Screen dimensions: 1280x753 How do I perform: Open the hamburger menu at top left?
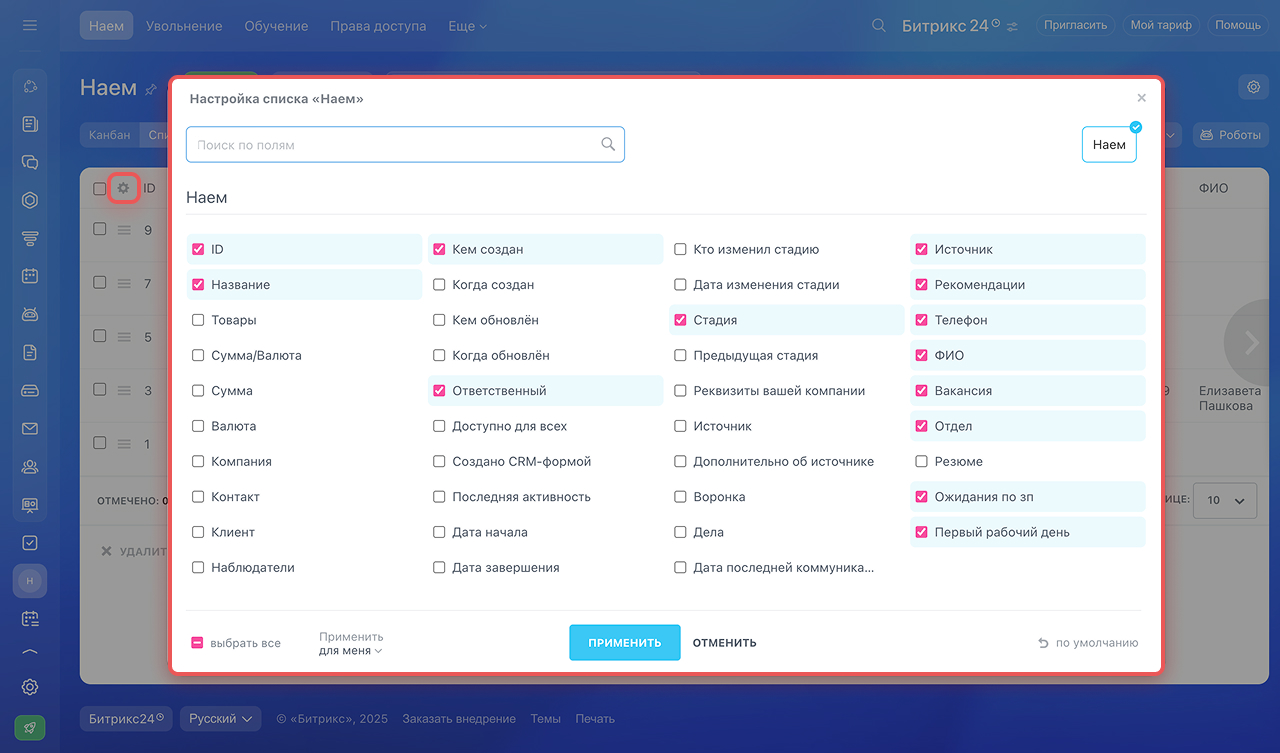click(30, 25)
